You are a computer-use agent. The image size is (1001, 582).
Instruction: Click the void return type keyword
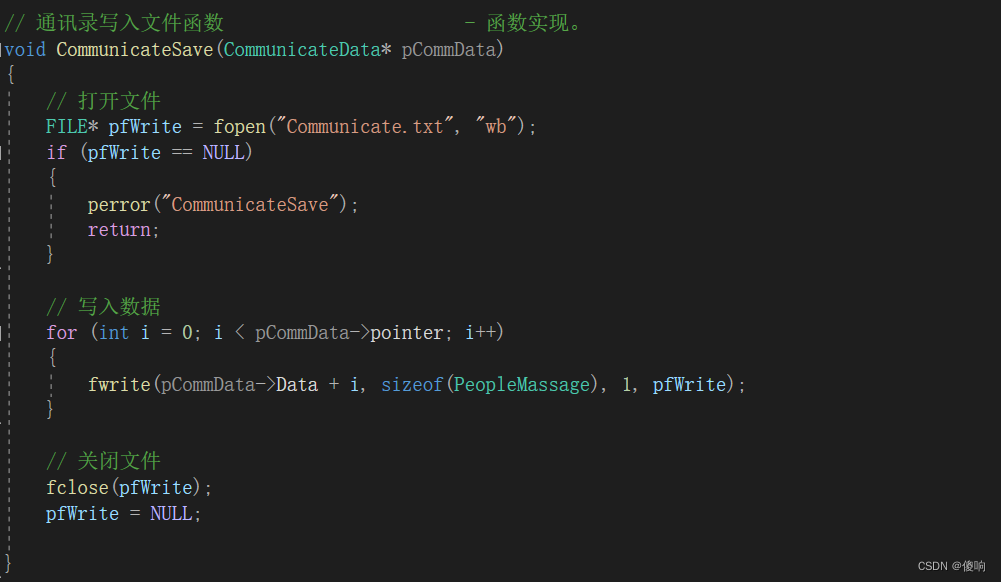(x=28, y=49)
